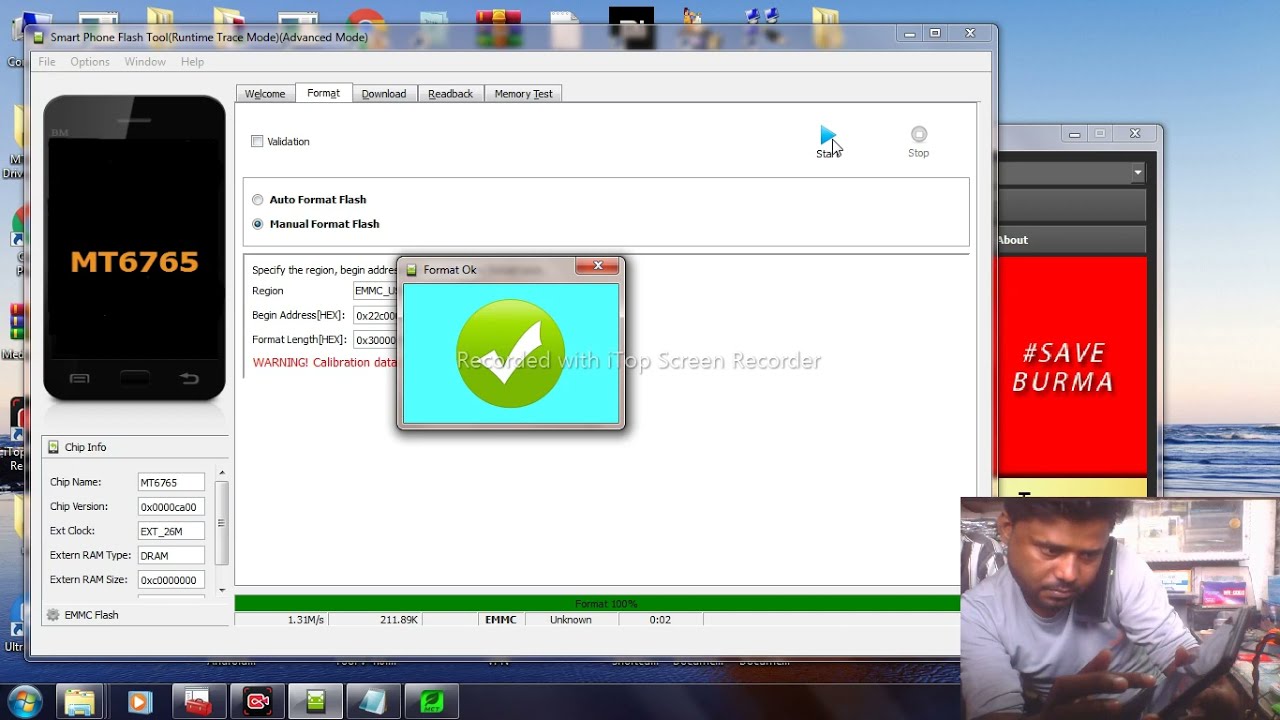Open the Help menu
Viewport: 1280px width, 720px height.
192,62
